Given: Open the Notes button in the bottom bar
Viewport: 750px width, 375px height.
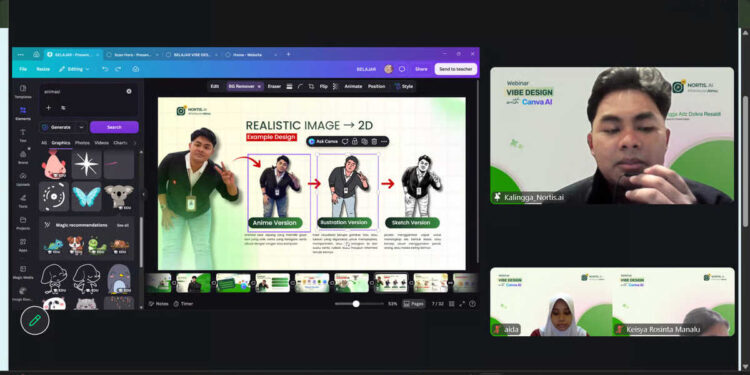Looking at the screenshot, I should (158, 304).
